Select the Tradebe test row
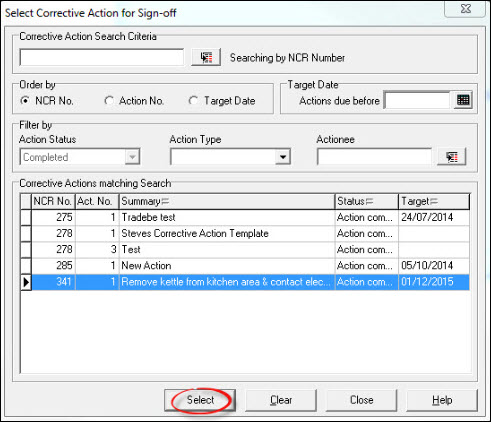 (245, 217)
